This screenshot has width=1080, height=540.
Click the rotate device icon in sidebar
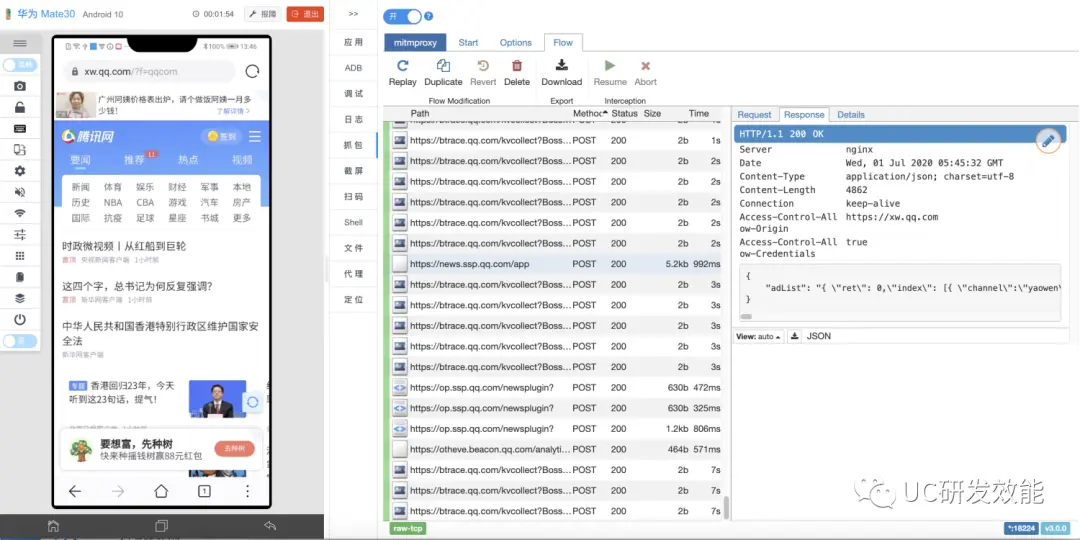[20, 150]
